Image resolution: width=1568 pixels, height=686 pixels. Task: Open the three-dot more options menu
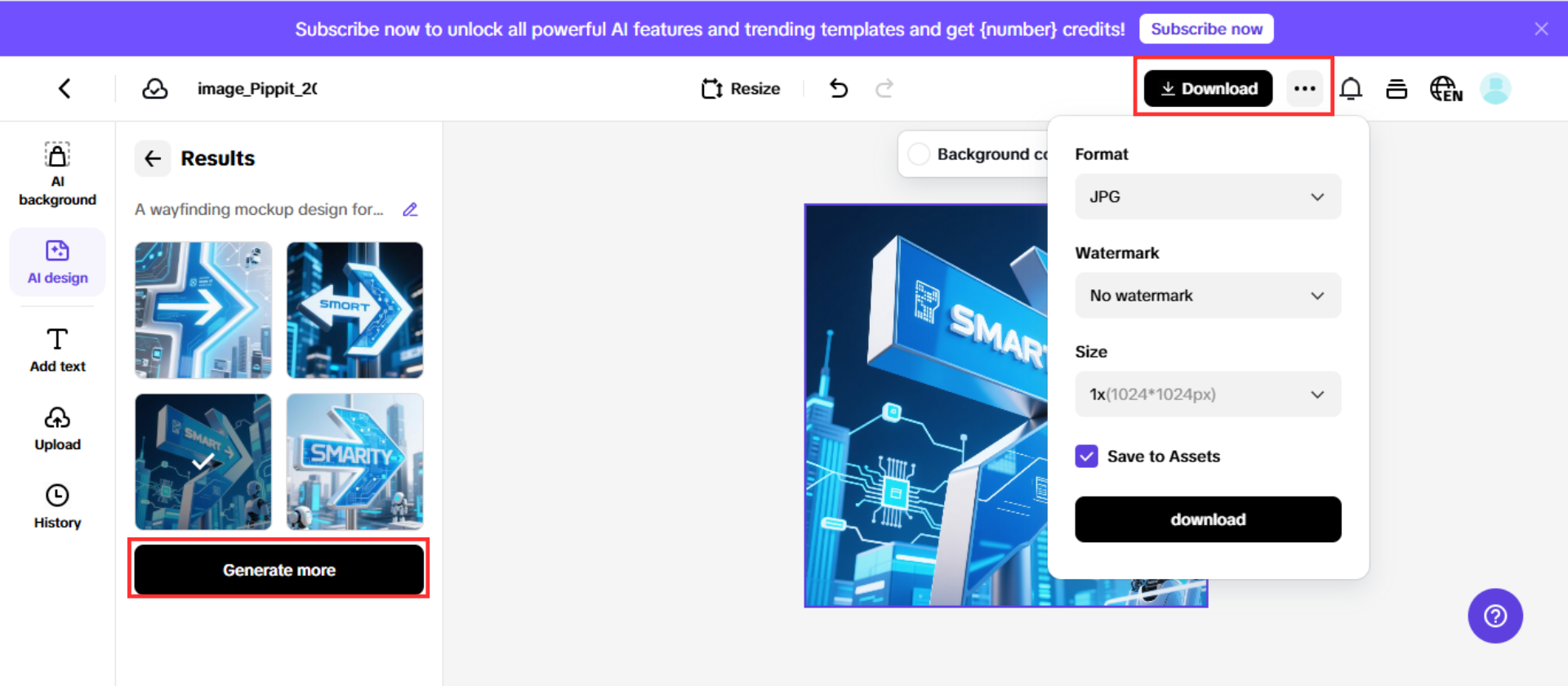click(x=1304, y=88)
